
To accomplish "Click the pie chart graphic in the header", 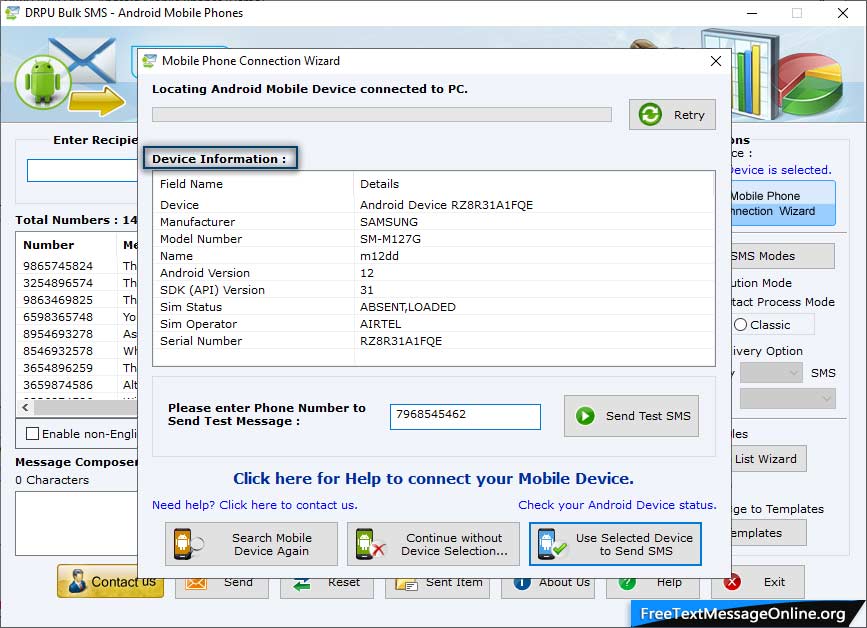I will 812,83.
